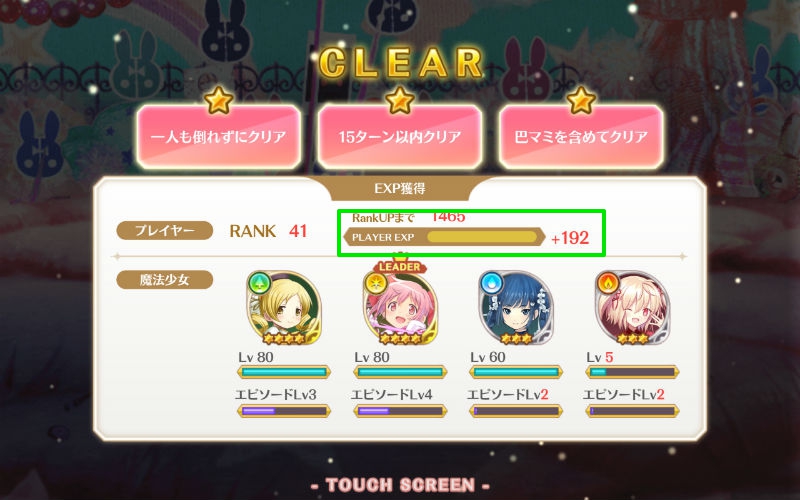Screen dimensions: 800x500
Task: Click the orange fire attribute icon
Action: 608,283
